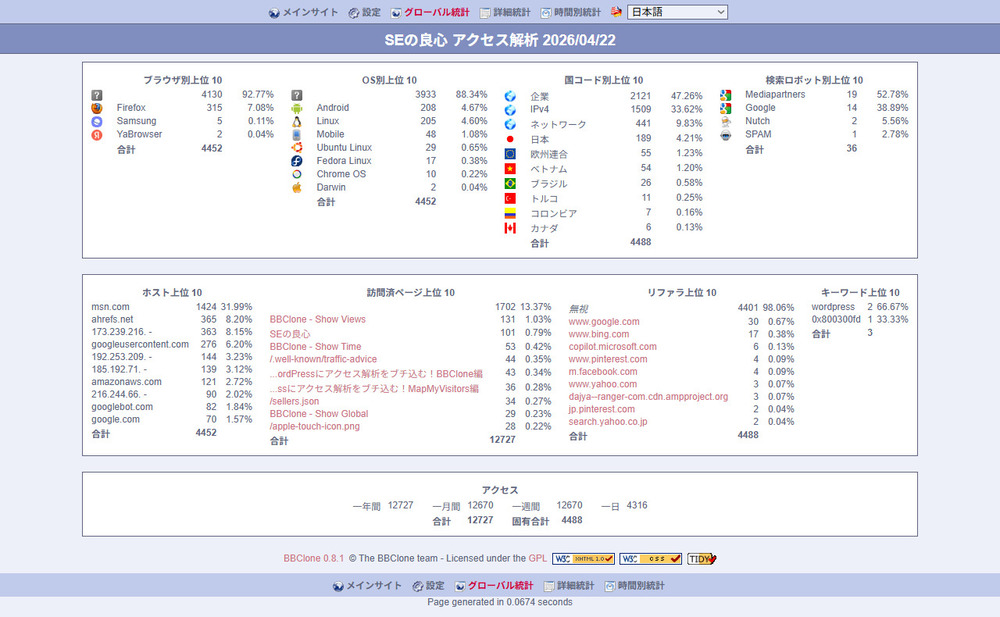
Task: Open the BBClone - Show Views page link
Action: point(317,320)
